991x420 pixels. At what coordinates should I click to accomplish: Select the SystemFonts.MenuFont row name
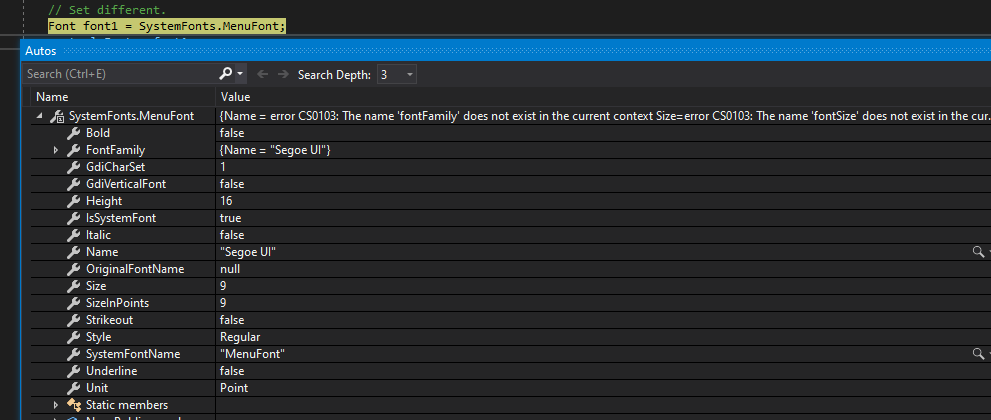point(131,116)
